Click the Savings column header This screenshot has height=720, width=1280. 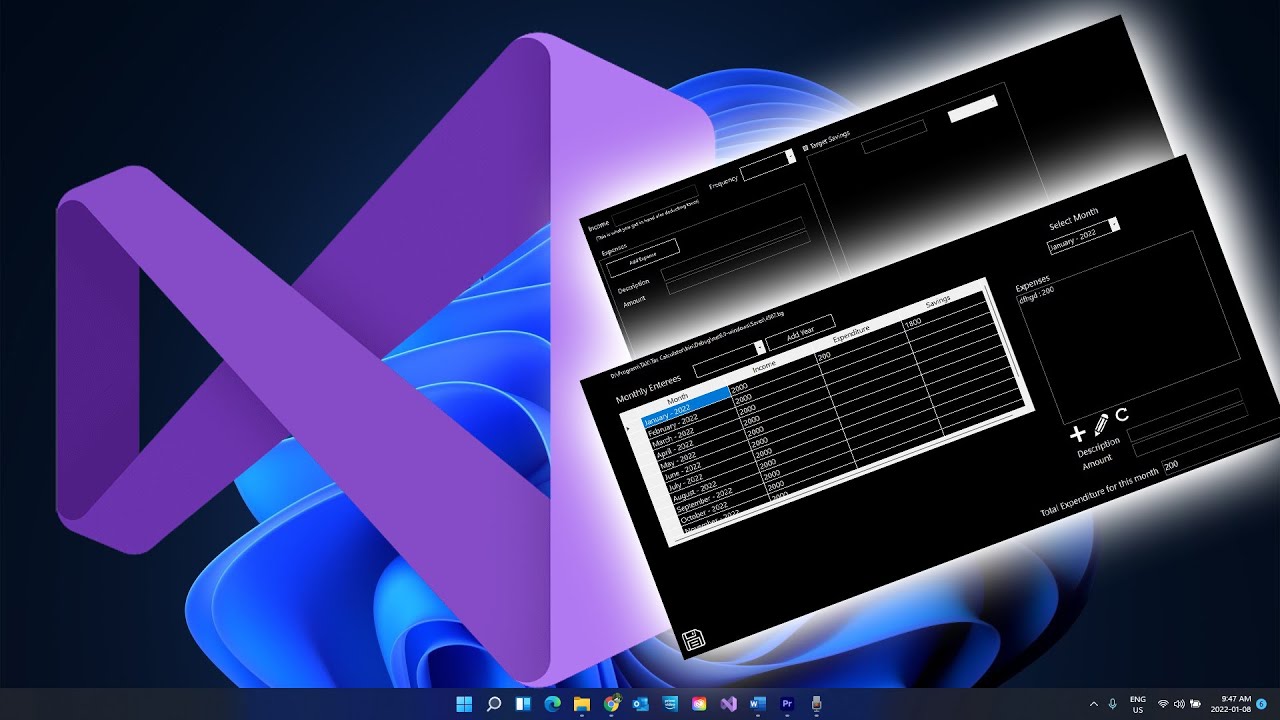[x=937, y=300]
